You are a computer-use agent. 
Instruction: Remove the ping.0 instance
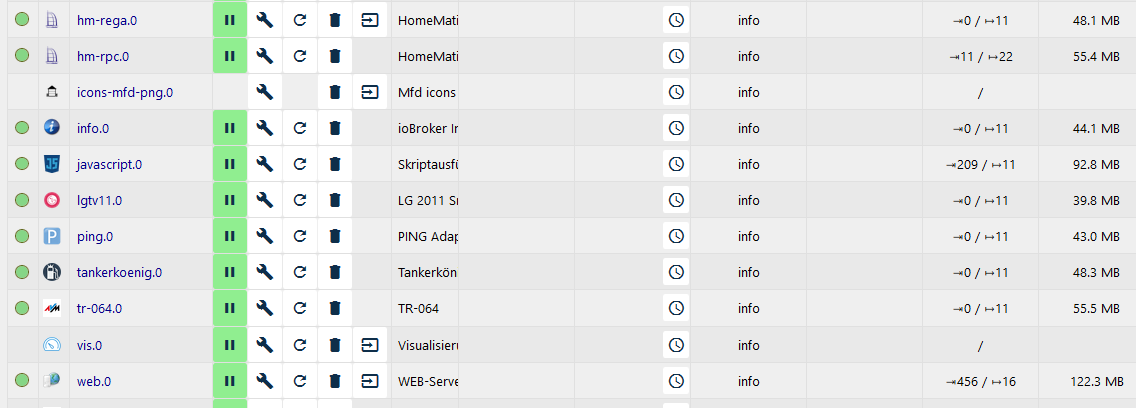[x=335, y=236]
